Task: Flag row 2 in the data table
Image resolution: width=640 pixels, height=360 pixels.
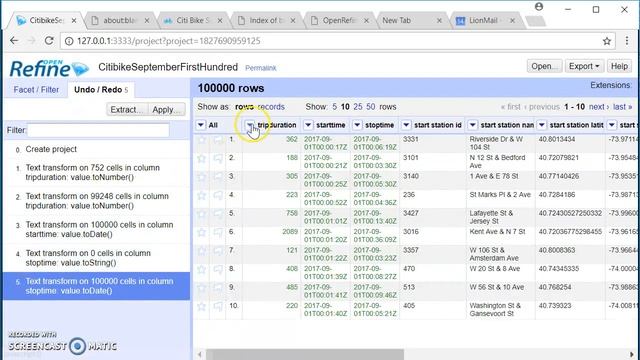Action: 218,158
